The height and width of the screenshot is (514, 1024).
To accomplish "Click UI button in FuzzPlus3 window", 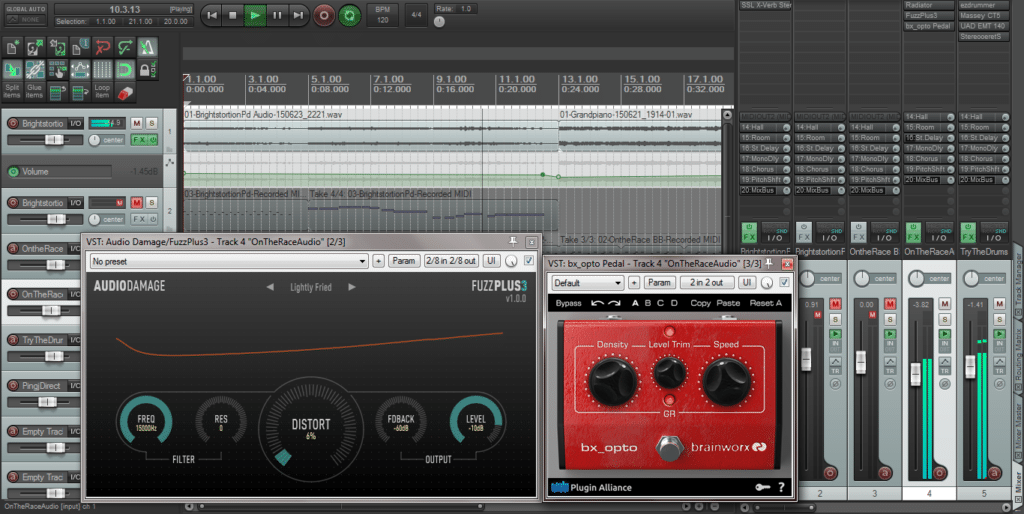I will point(491,261).
